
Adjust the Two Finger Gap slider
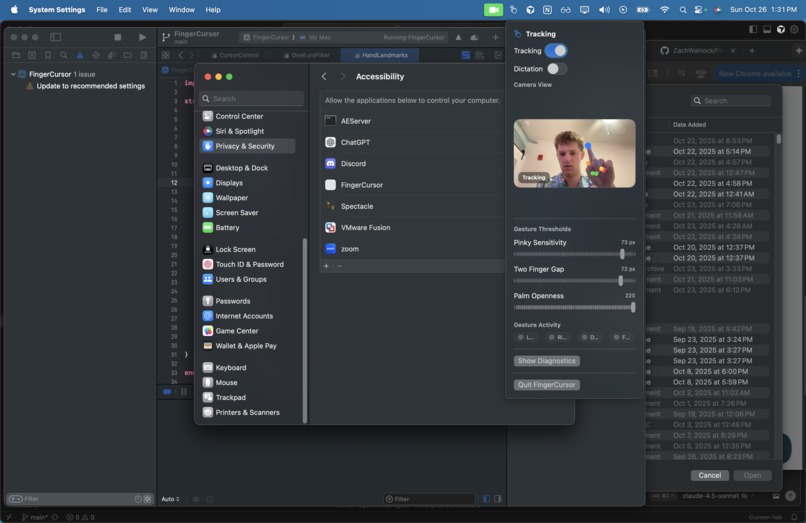click(574, 280)
